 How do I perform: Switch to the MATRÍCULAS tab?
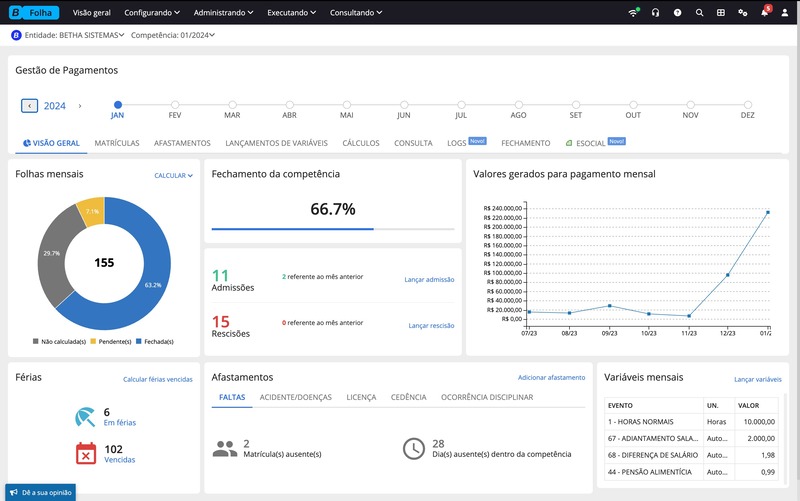point(117,143)
